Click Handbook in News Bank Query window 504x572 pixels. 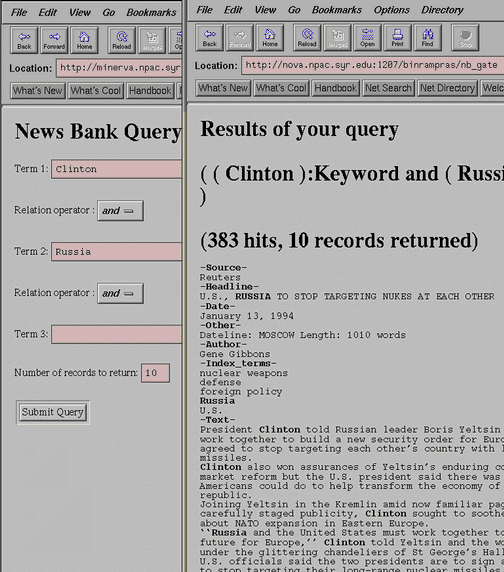coord(150,90)
